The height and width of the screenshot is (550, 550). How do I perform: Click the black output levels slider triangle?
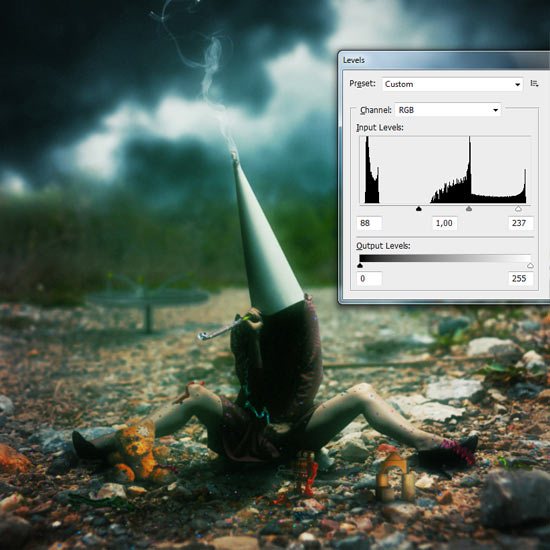pos(360,266)
